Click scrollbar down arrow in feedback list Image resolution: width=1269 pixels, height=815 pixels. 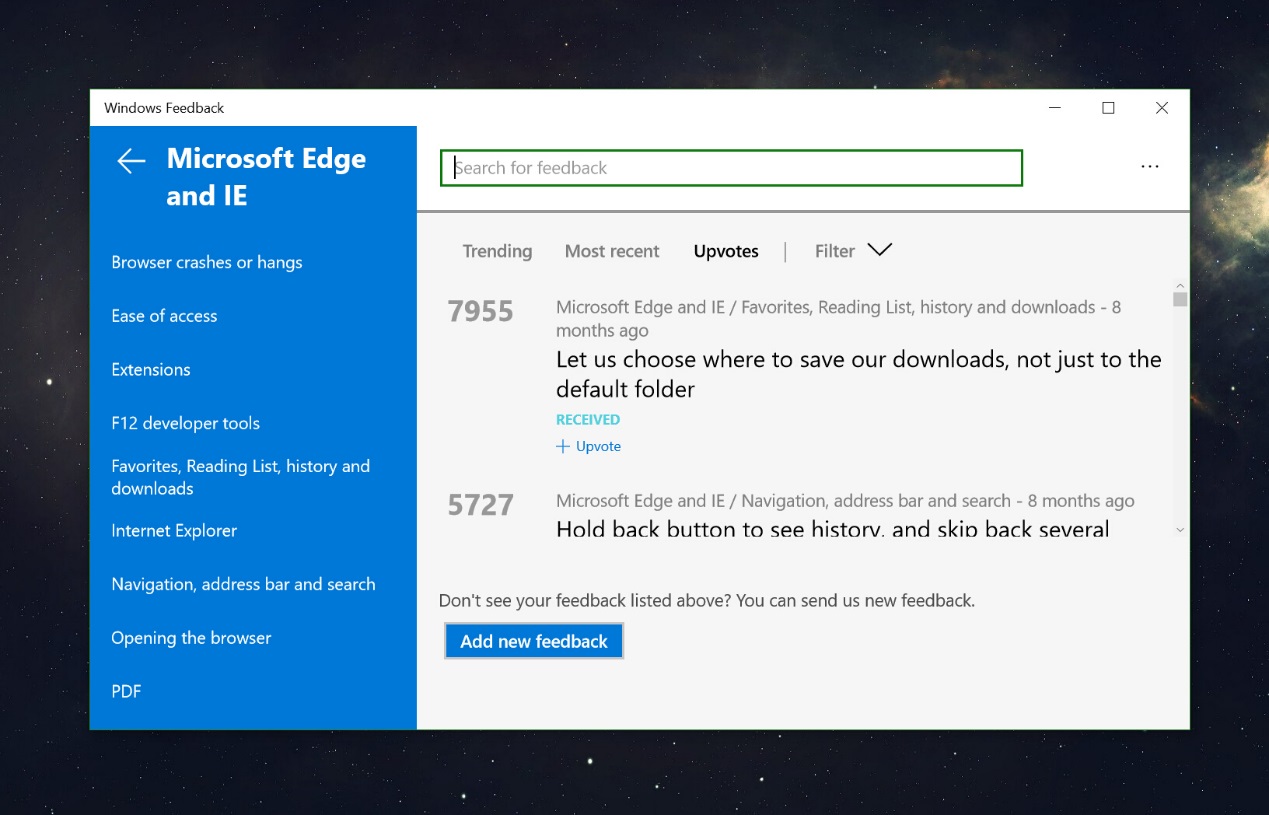(x=1180, y=530)
